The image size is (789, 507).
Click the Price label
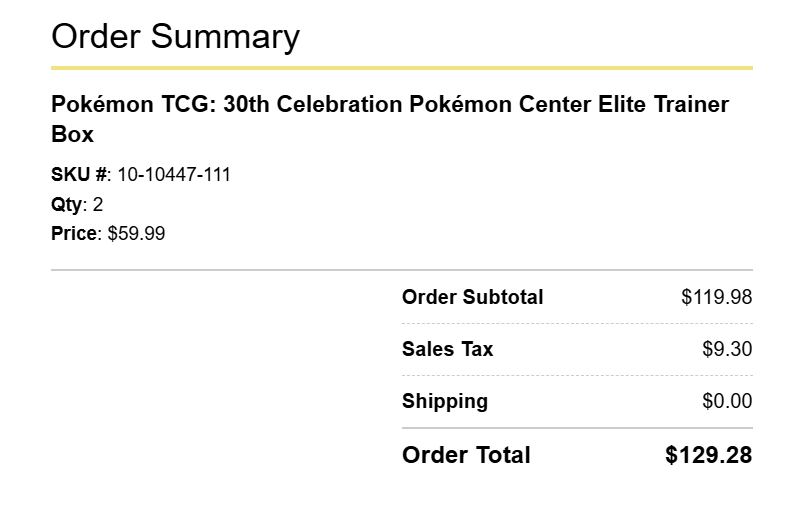click(x=74, y=233)
